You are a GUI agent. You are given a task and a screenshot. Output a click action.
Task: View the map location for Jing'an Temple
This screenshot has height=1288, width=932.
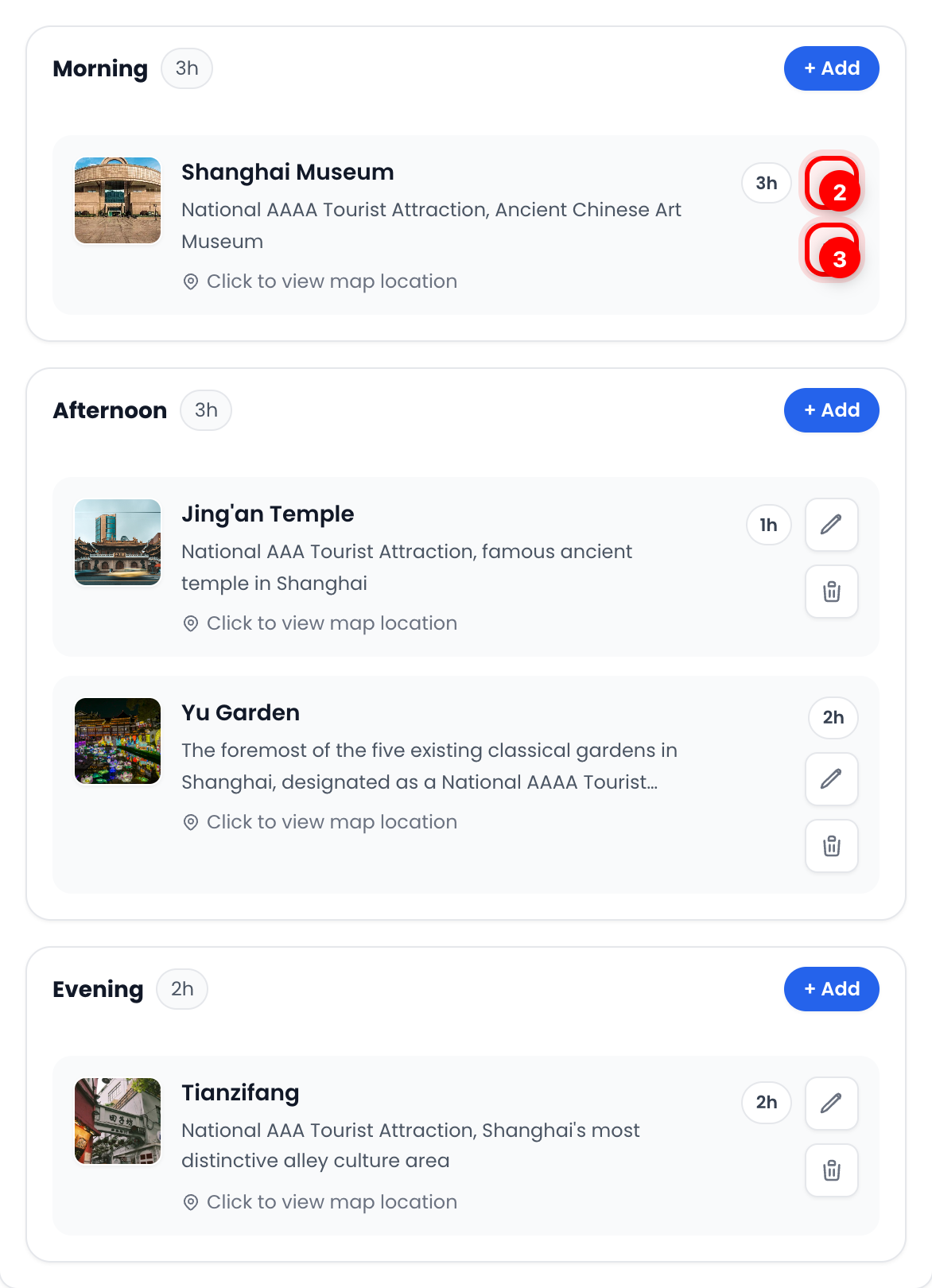[331, 623]
